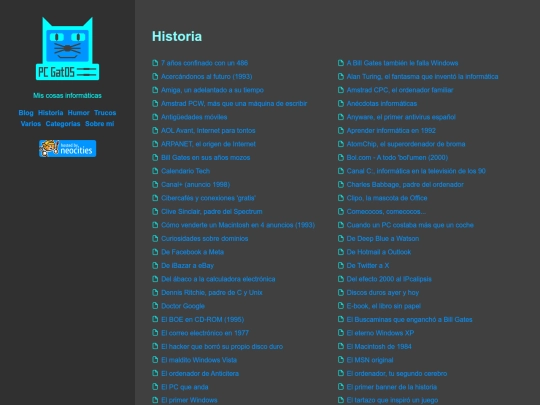Click the document icon beside 'De Facebook a Meta'
Image resolution: width=540 pixels, height=405 pixels.
point(155,252)
